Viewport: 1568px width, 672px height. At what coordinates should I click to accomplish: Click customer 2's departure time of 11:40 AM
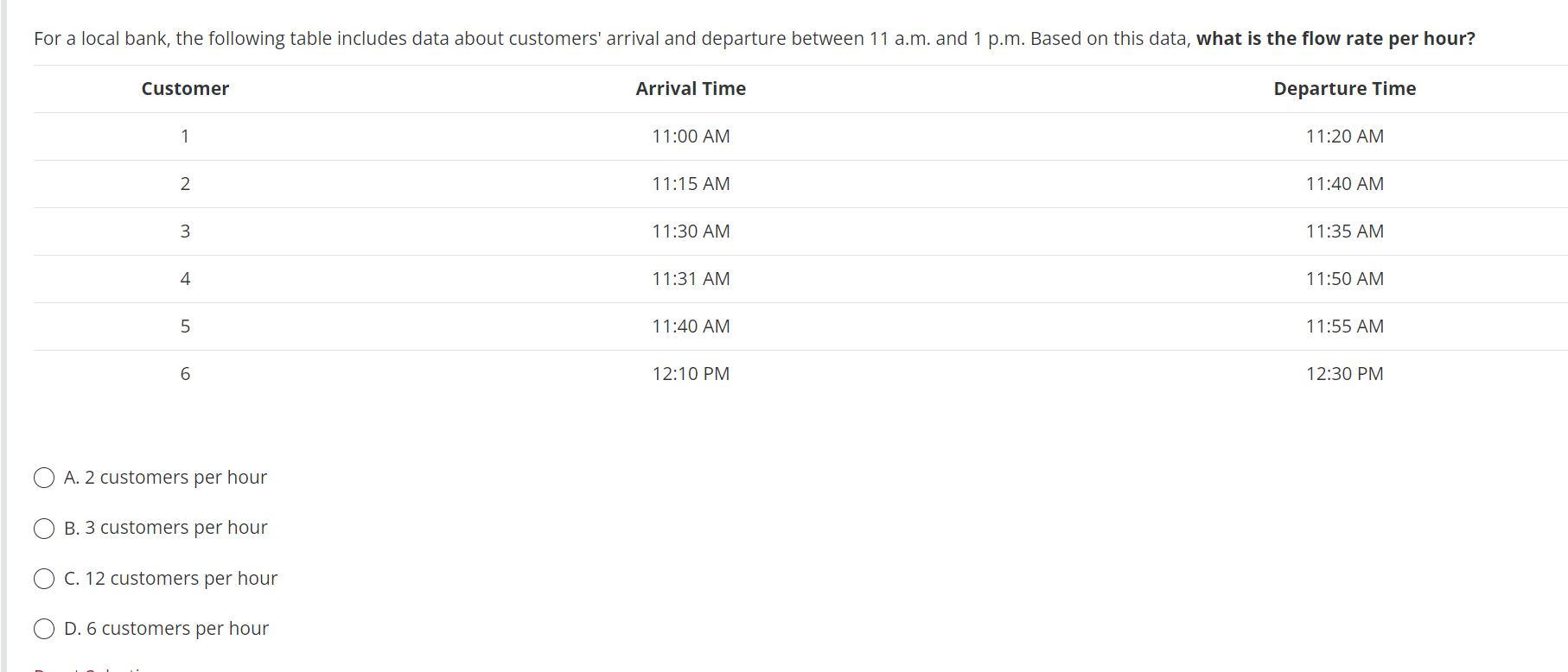1345,183
